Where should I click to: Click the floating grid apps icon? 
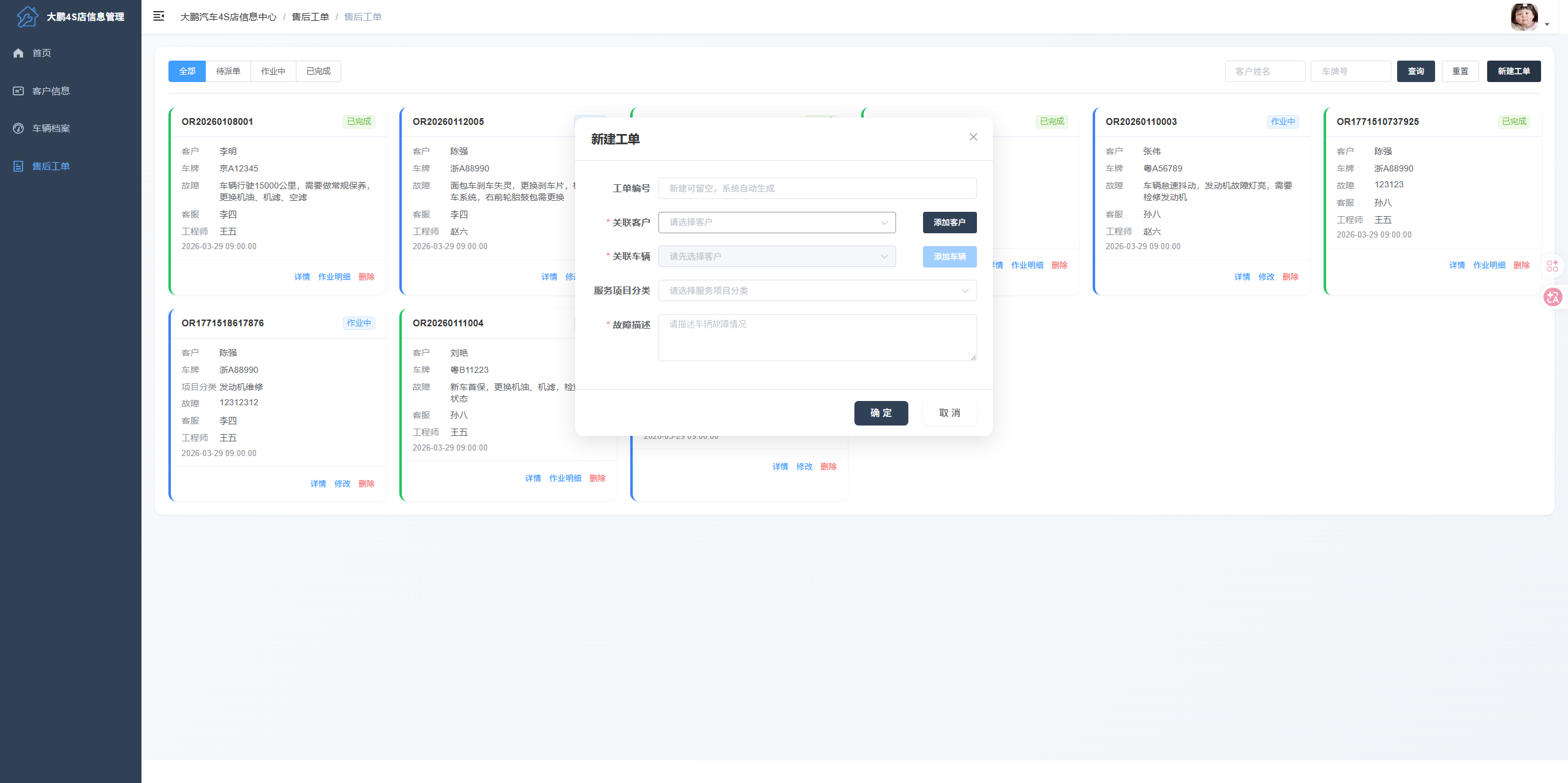point(1552,266)
